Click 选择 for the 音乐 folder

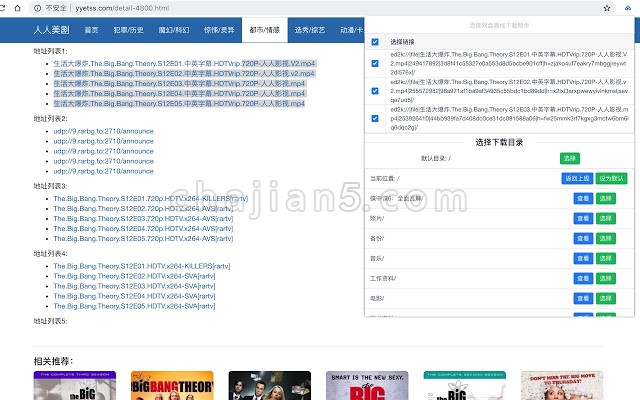click(606, 258)
